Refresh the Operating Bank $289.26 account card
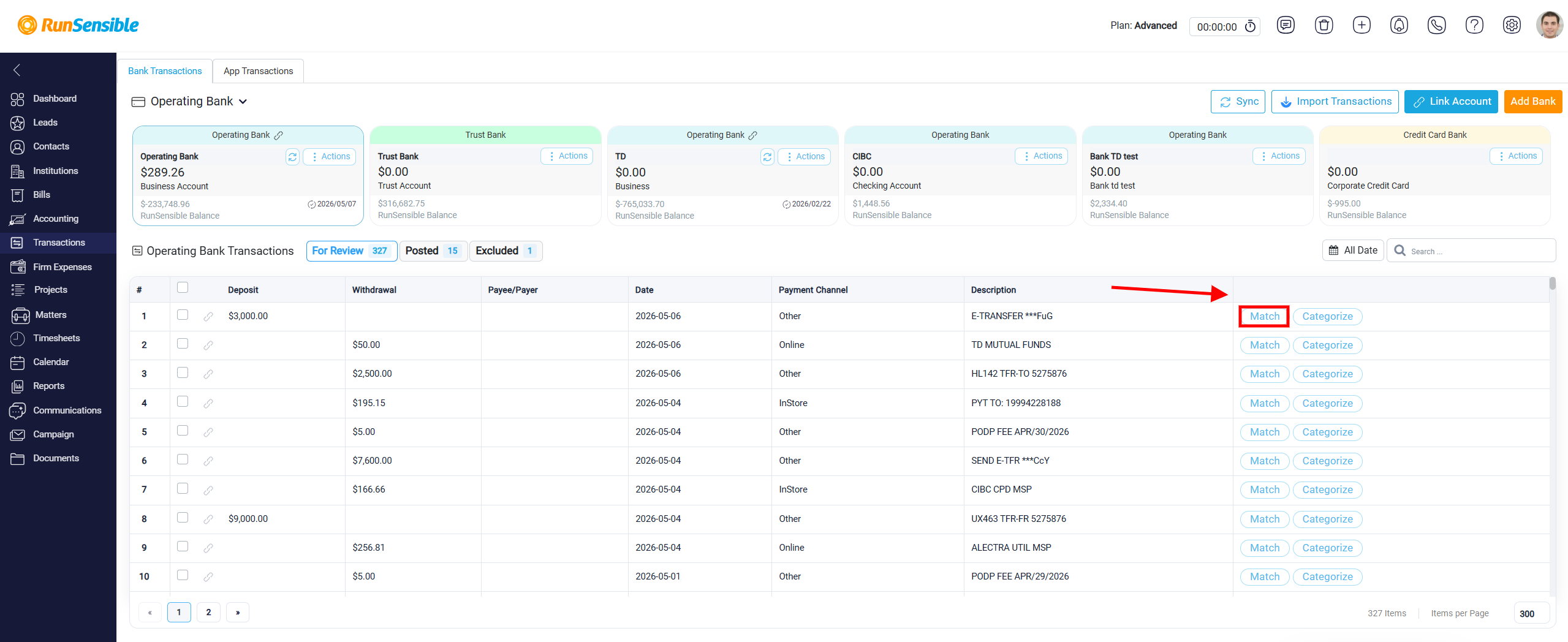 [x=292, y=157]
